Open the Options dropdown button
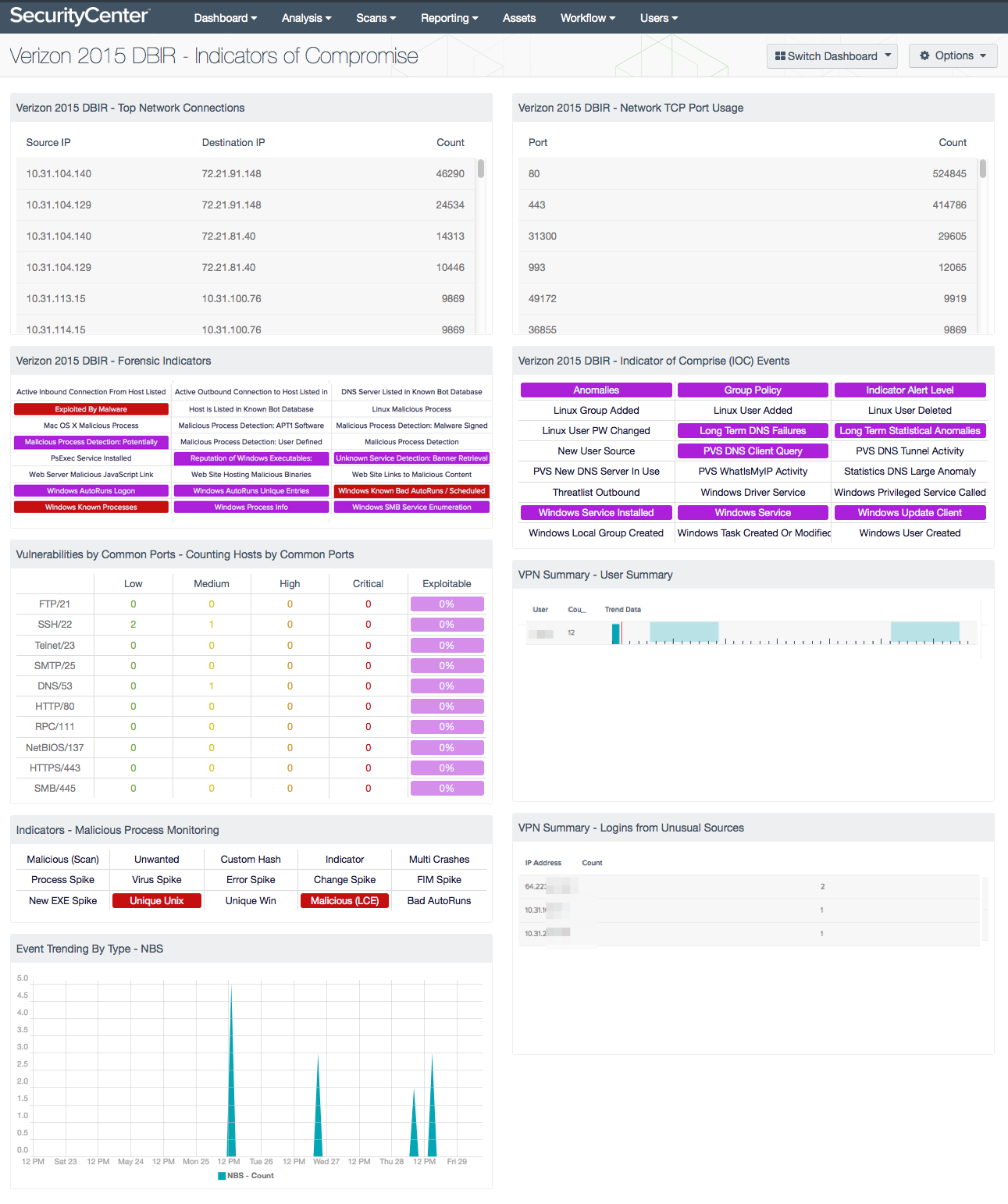This screenshot has width=1008, height=1204. [x=953, y=56]
